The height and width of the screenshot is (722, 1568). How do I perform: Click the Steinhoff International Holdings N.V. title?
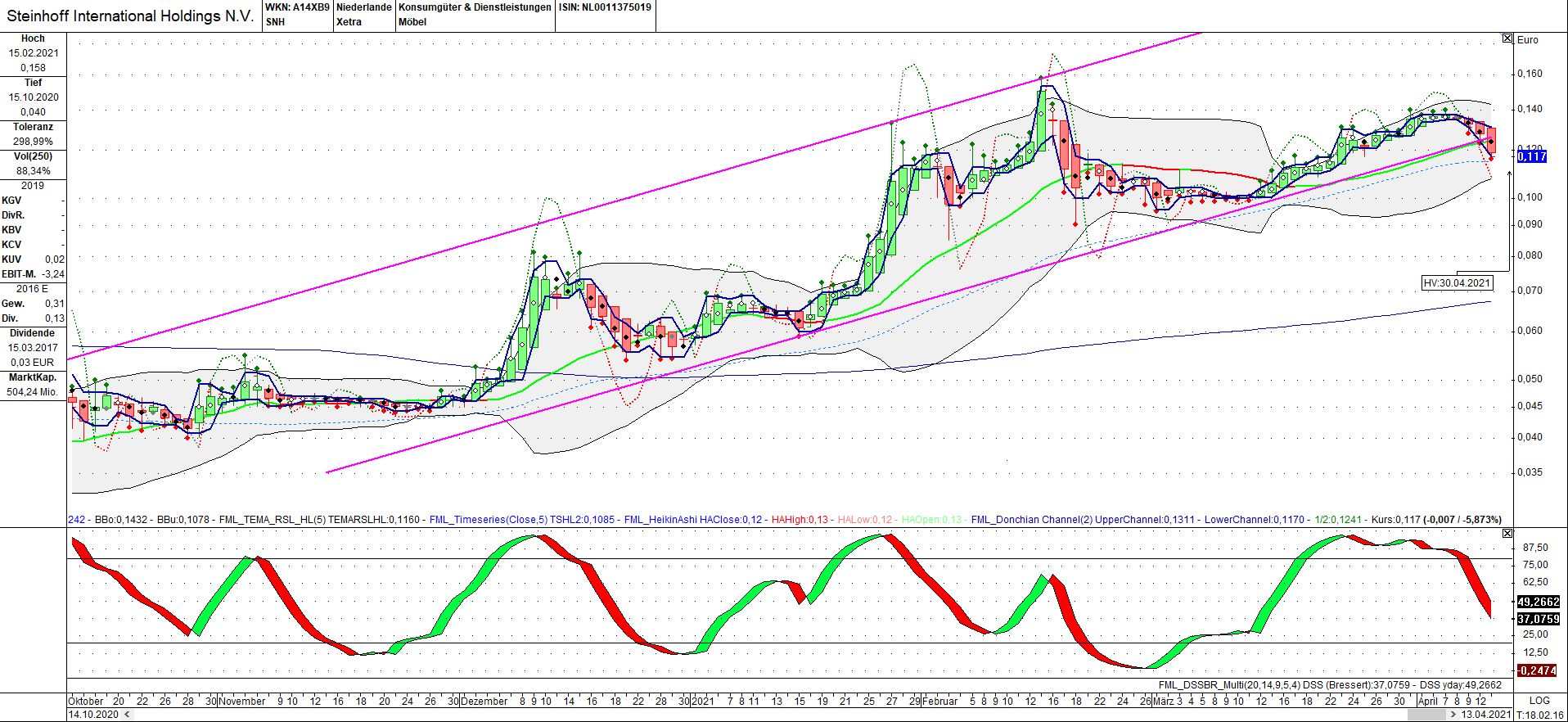(130, 16)
